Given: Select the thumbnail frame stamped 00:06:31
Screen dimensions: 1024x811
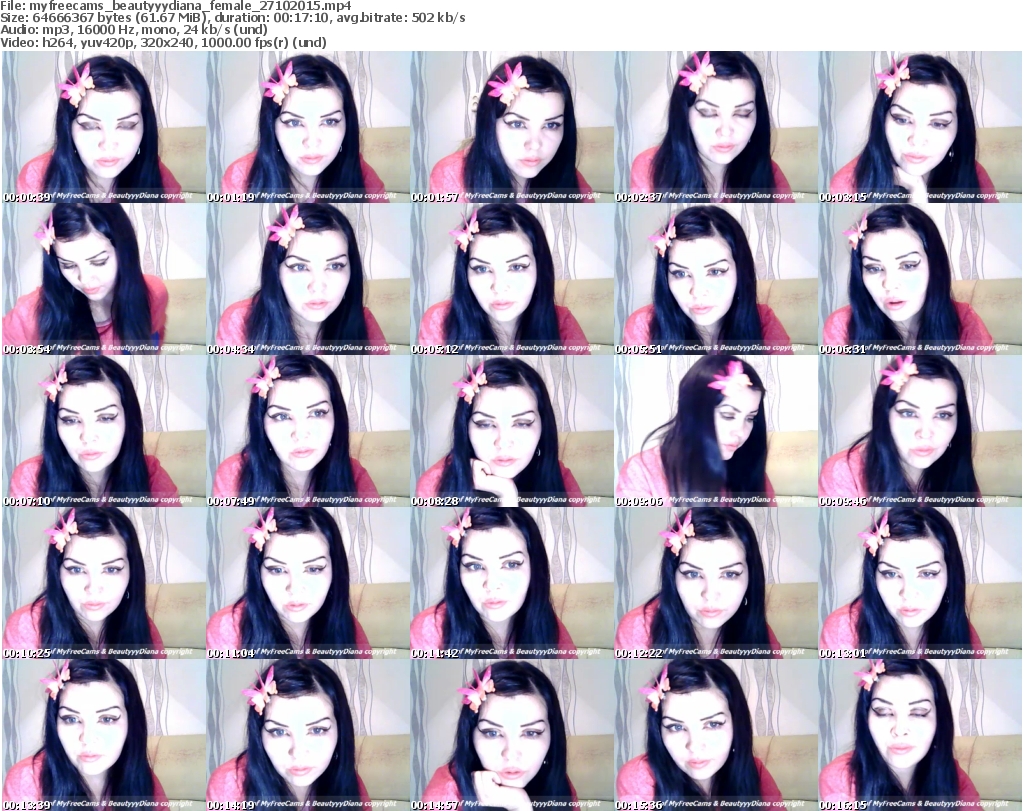Looking at the screenshot, I should (x=920, y=279).
